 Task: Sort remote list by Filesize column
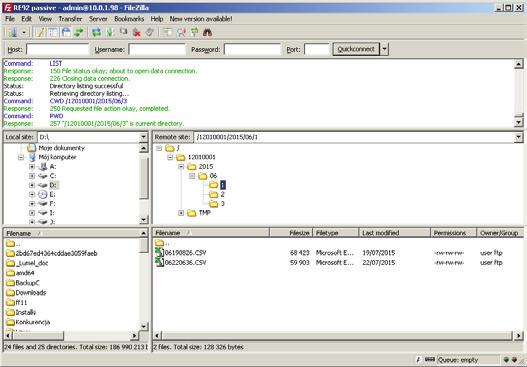coord(291,233)
